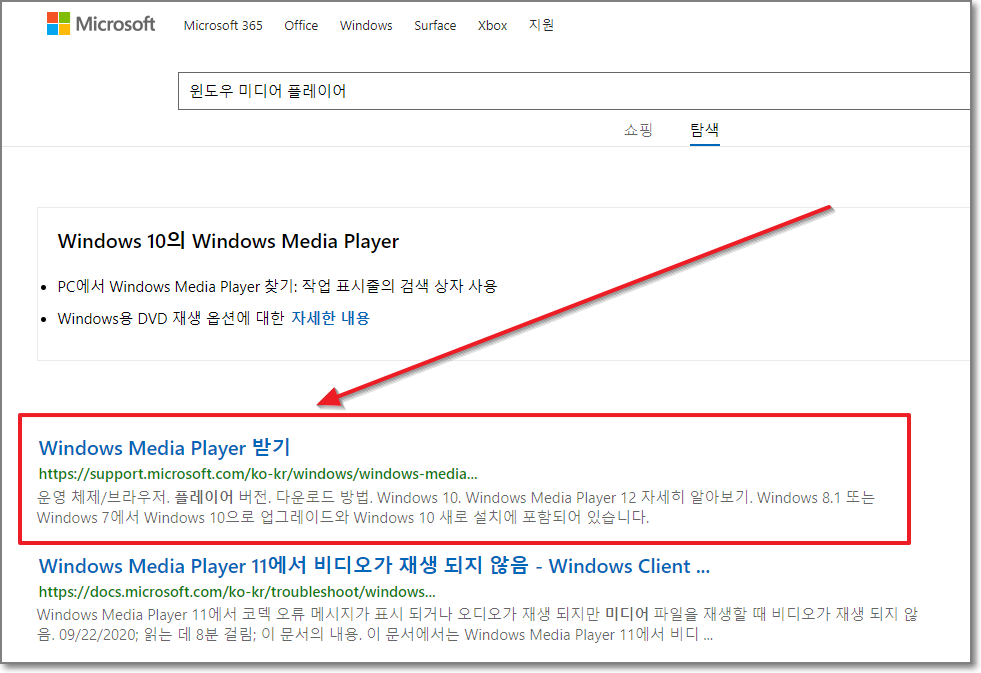The height and width of the screenshot is (673, 981).
Task: Open the 자세한 내용 link
Action: pos(330,318)
